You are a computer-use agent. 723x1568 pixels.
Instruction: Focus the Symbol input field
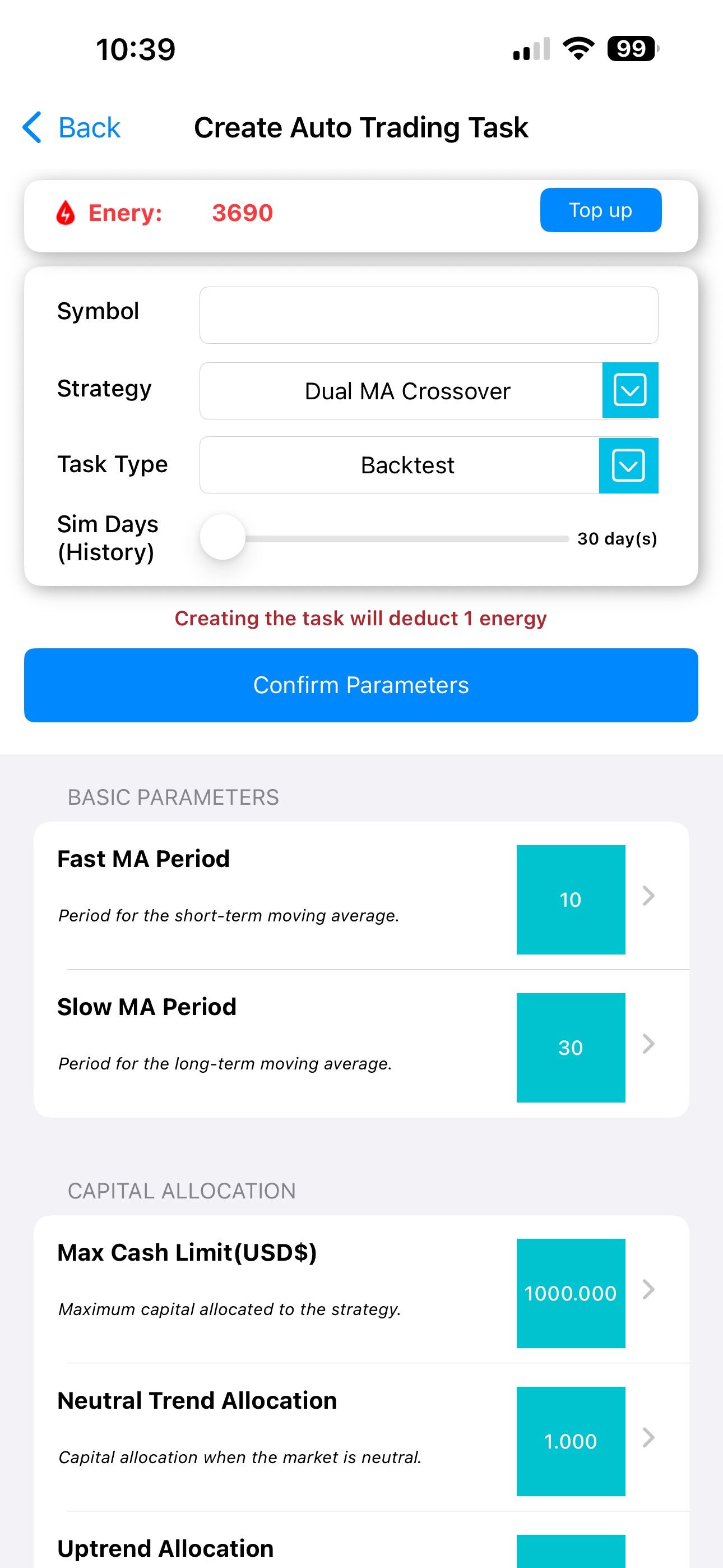pos(428,315)
